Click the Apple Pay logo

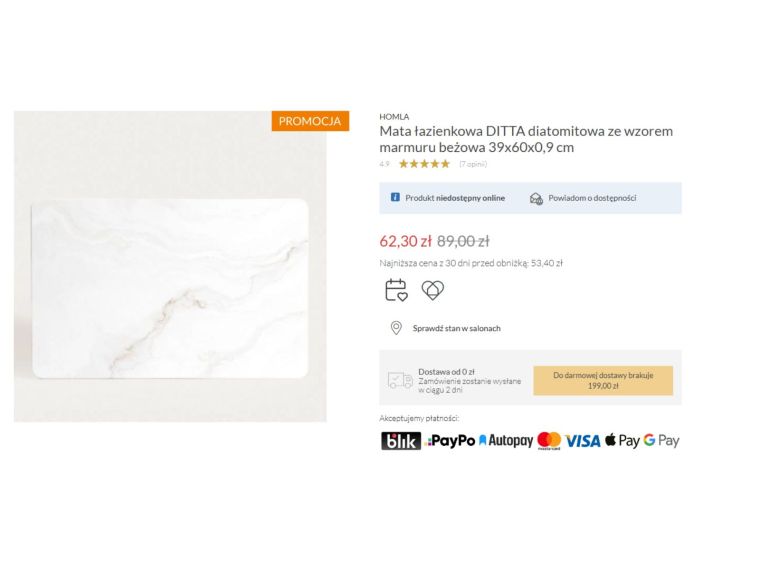click(622, 441)
